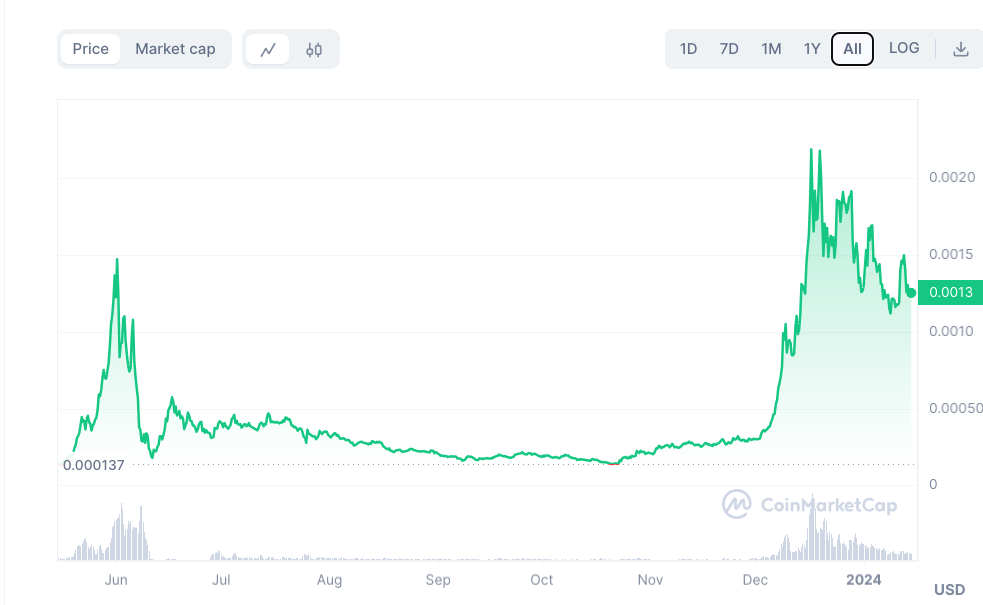Toggle LOG scale for the chart
The width and height of the screenshot is (983, 605).
point(904,48)
